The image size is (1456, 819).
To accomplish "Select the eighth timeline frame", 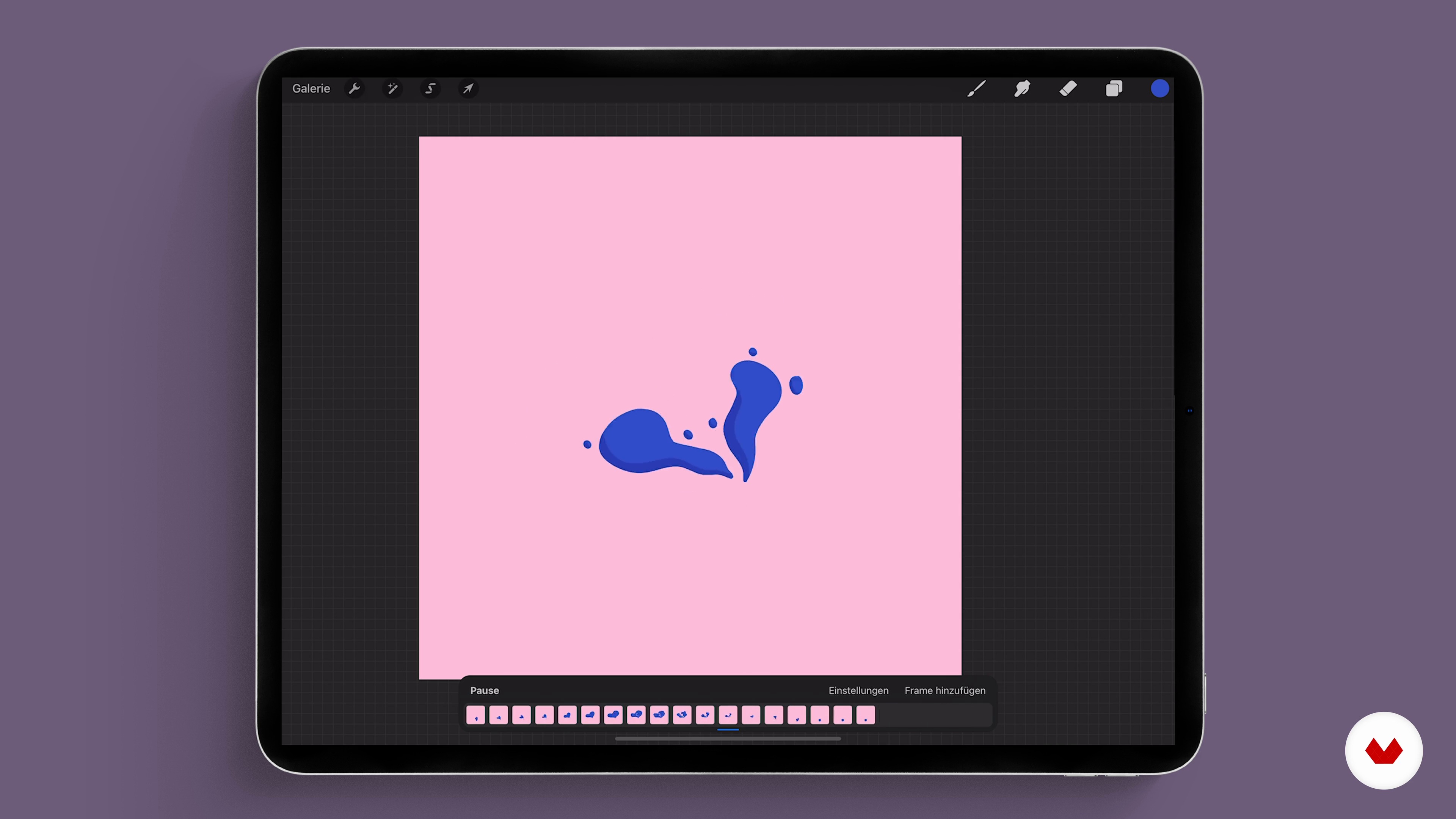I will 636,715.
